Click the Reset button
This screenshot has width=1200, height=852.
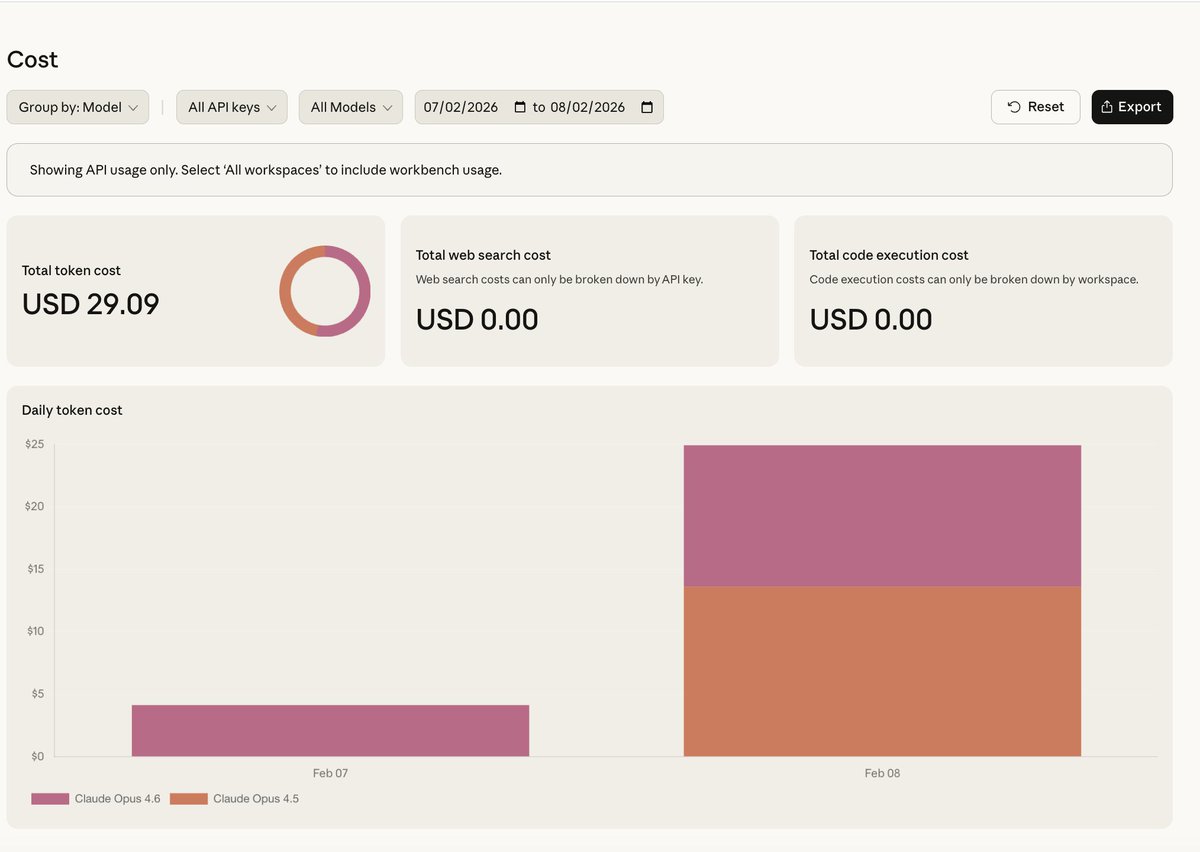click(x=1035, y=107)
